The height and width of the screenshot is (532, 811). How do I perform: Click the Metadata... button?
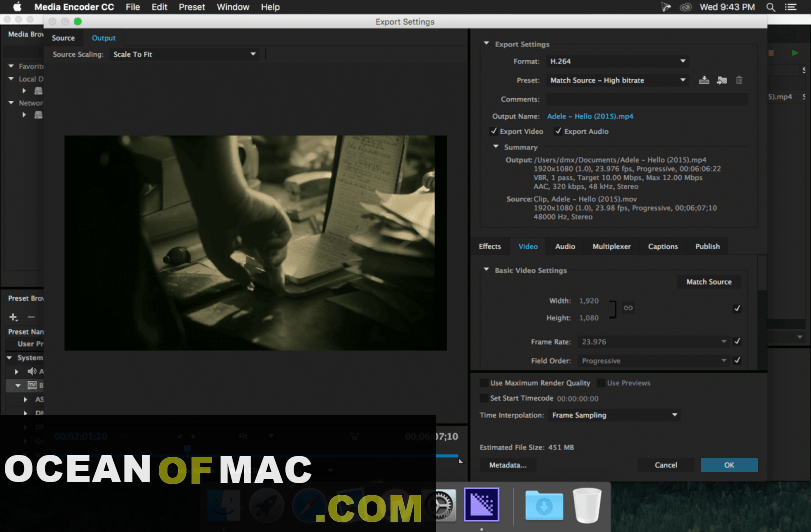(508, 465)
